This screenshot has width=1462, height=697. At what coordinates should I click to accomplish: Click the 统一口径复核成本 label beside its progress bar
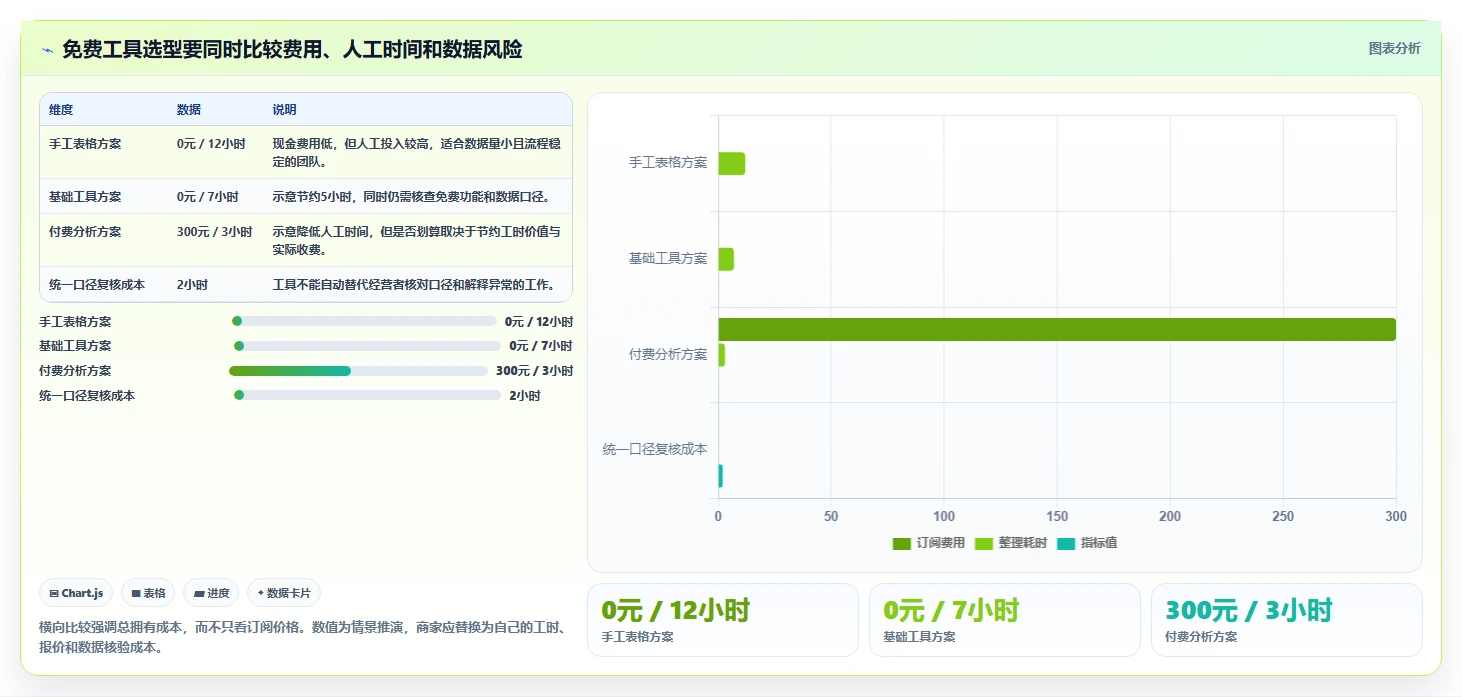click(x=87, y=396)
